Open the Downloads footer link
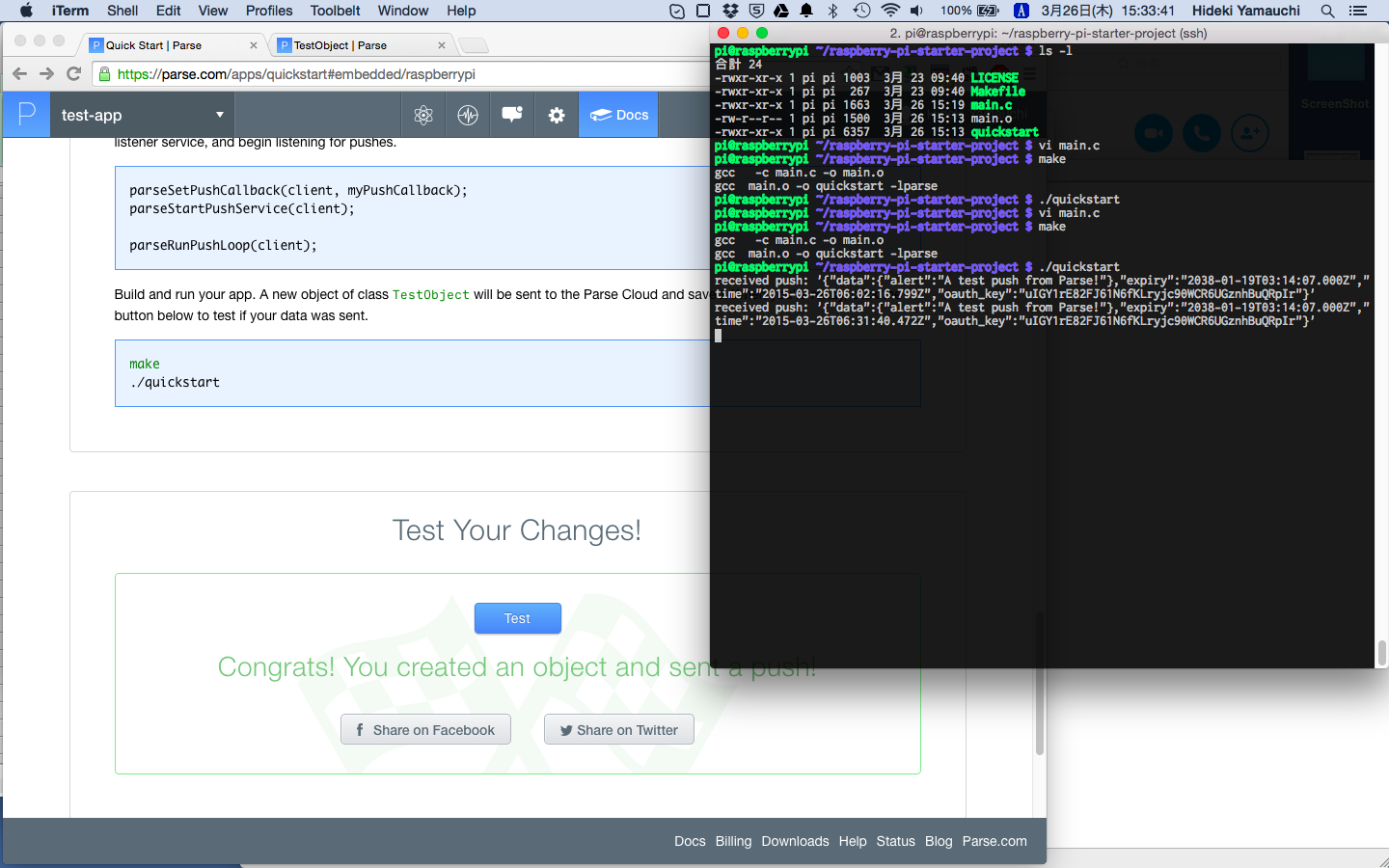1389x868 pixels. (795, 841)
